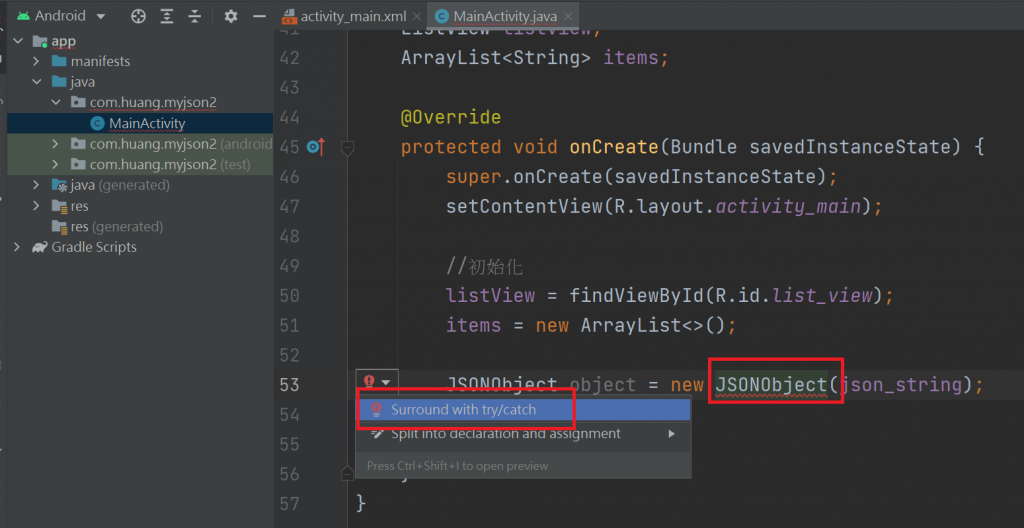1024x528 pixels.
Task: Close the activity_main.xml tab
Action: [417, 17]
